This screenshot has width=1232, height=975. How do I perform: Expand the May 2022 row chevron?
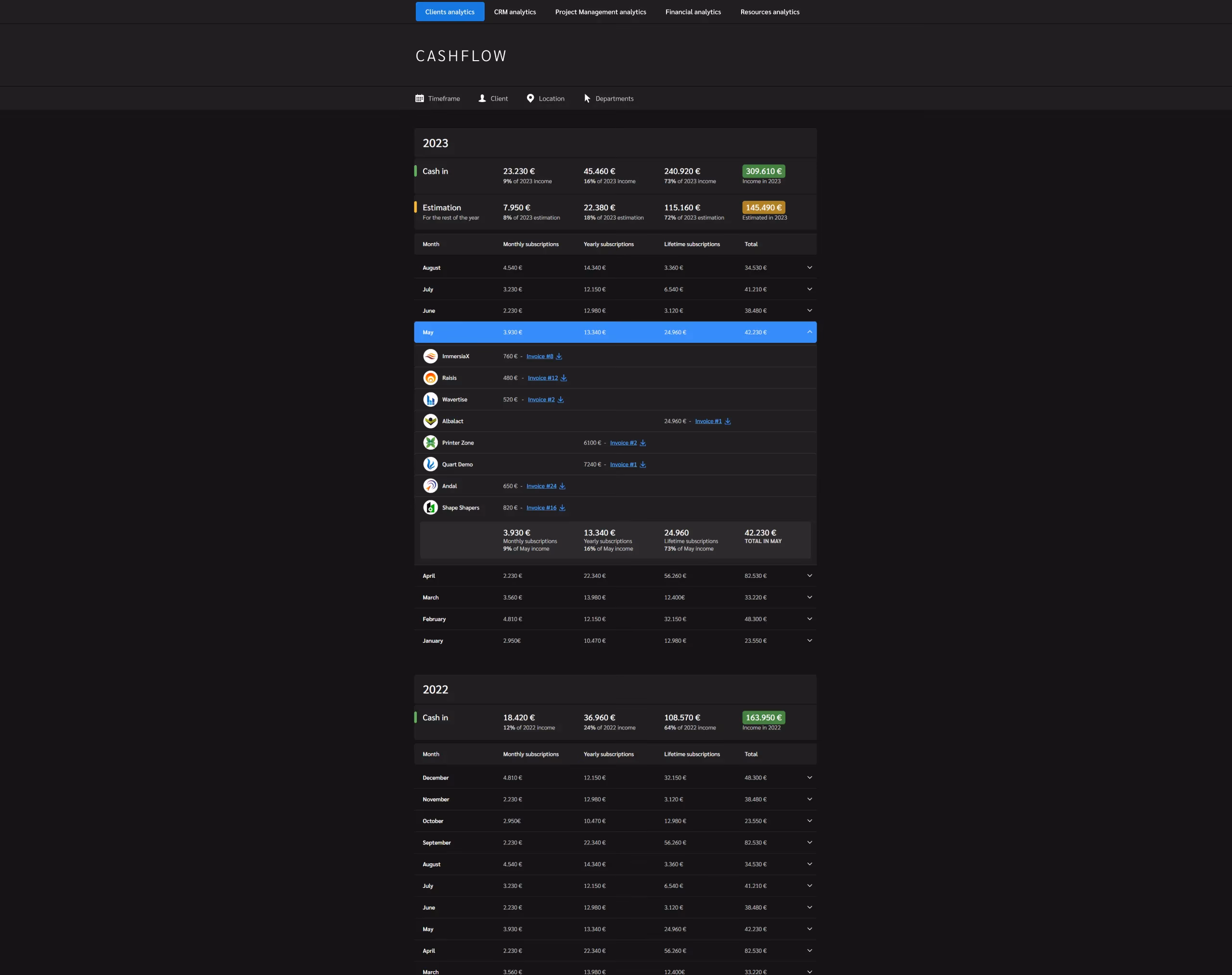pos(809,929)
